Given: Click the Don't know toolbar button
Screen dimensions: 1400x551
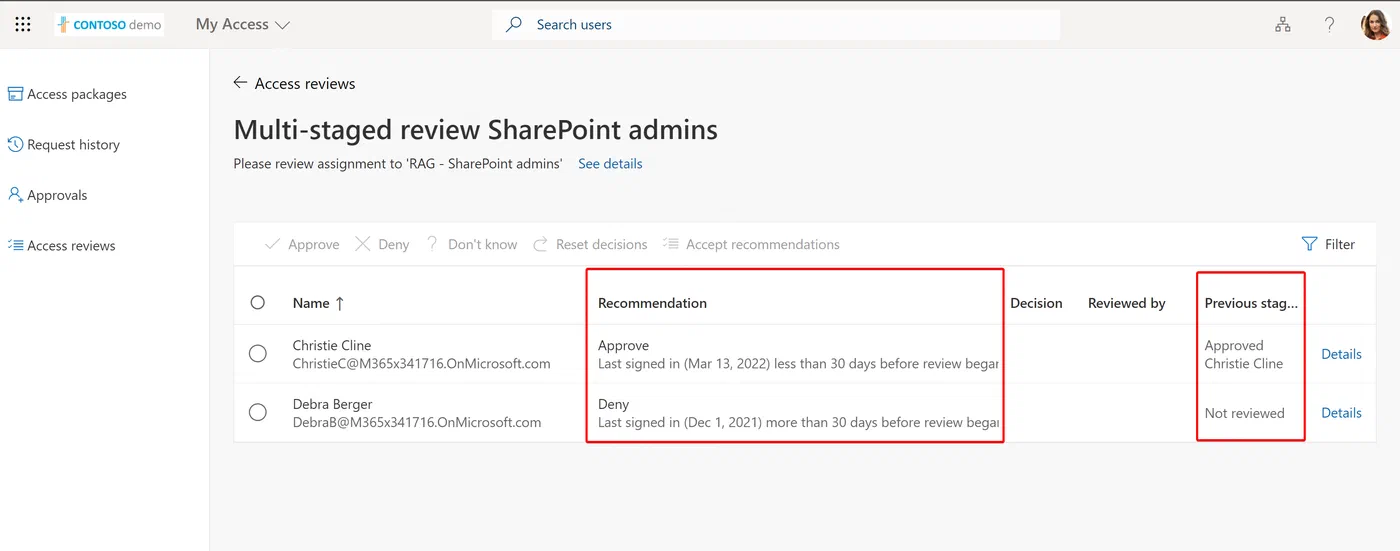Looking at the screenshot, I should tap(472, 244).
